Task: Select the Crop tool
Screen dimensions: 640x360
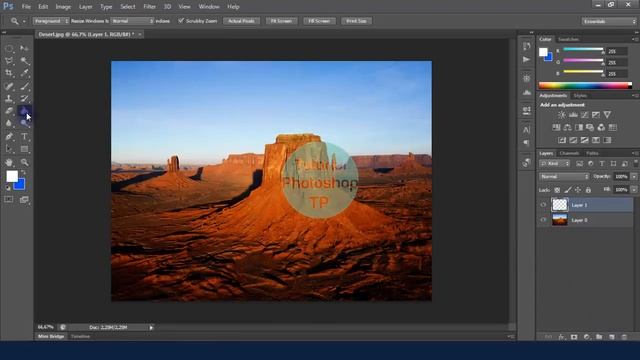Action: click(9, 73)
